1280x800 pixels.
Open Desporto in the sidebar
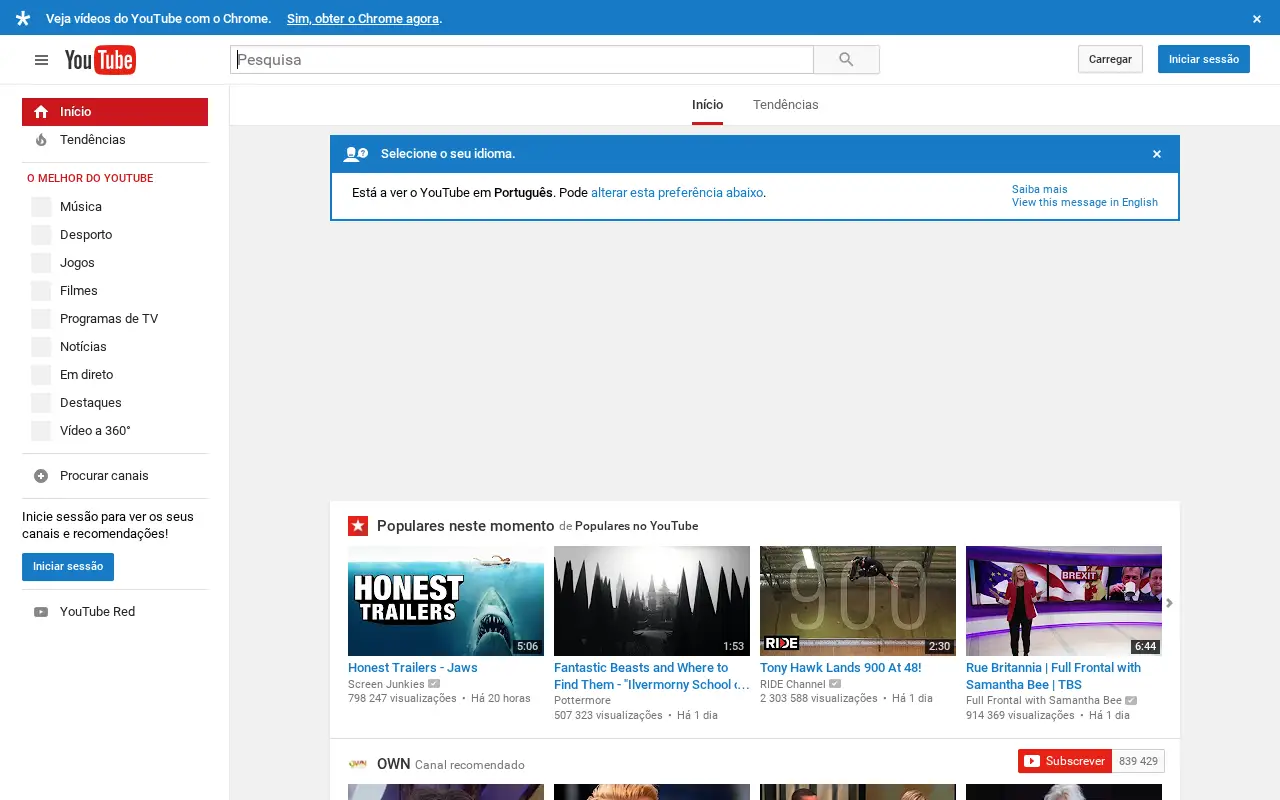pyautogui.click(x=115, y=235)
